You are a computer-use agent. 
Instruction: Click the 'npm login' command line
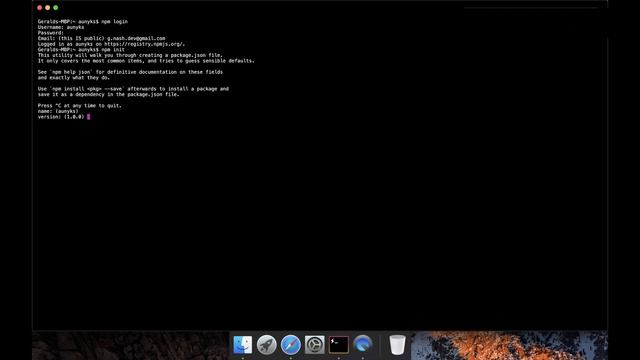point(83,21)
